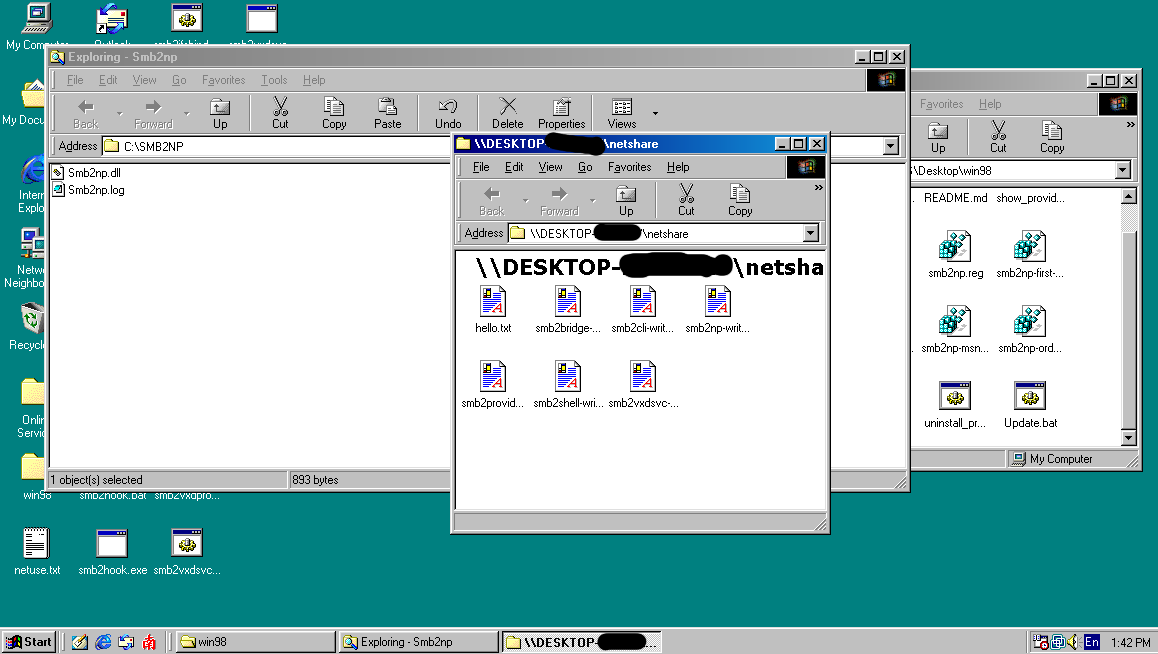Open the Tools menu in Exploring Smb2np
This screenshot has height=654, width=1158.
coord(274,80)
